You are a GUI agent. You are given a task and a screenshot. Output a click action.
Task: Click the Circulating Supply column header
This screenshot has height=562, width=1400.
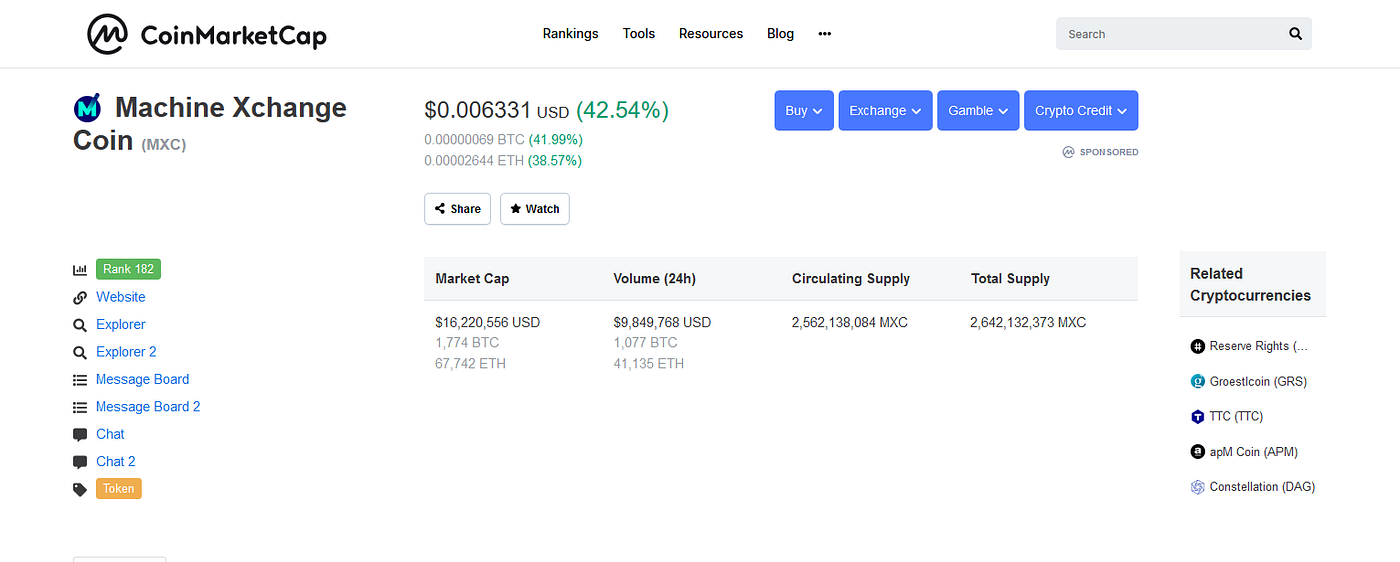[x=851, y=279]
